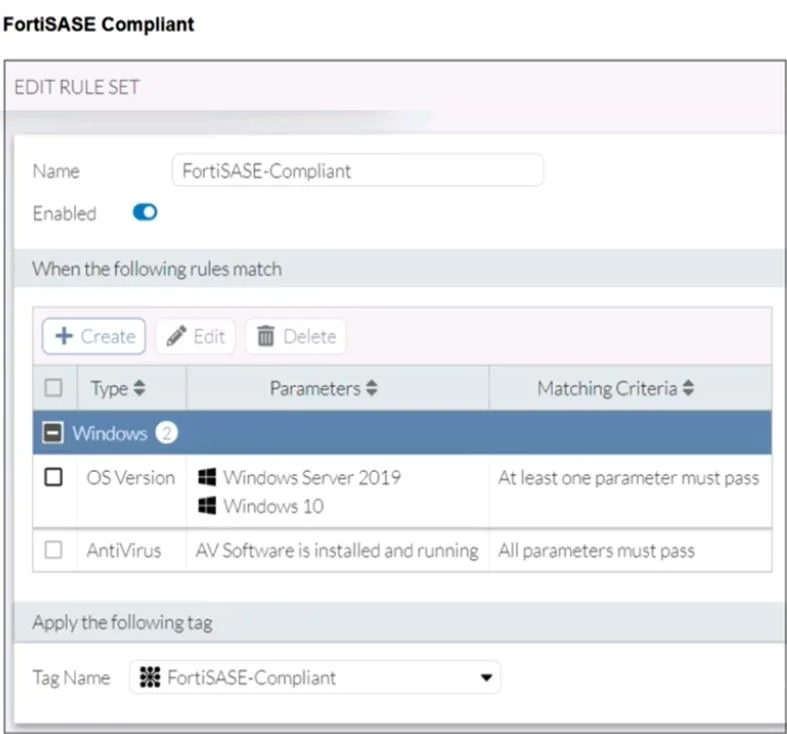Click the plus icon on Create
Screen dimensions: 787x734
64,336
